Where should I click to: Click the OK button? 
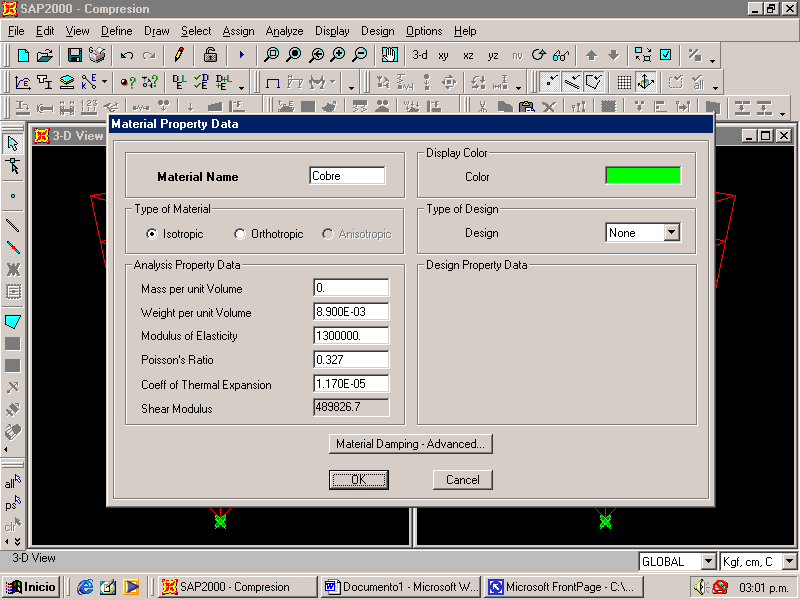[359, 480]
